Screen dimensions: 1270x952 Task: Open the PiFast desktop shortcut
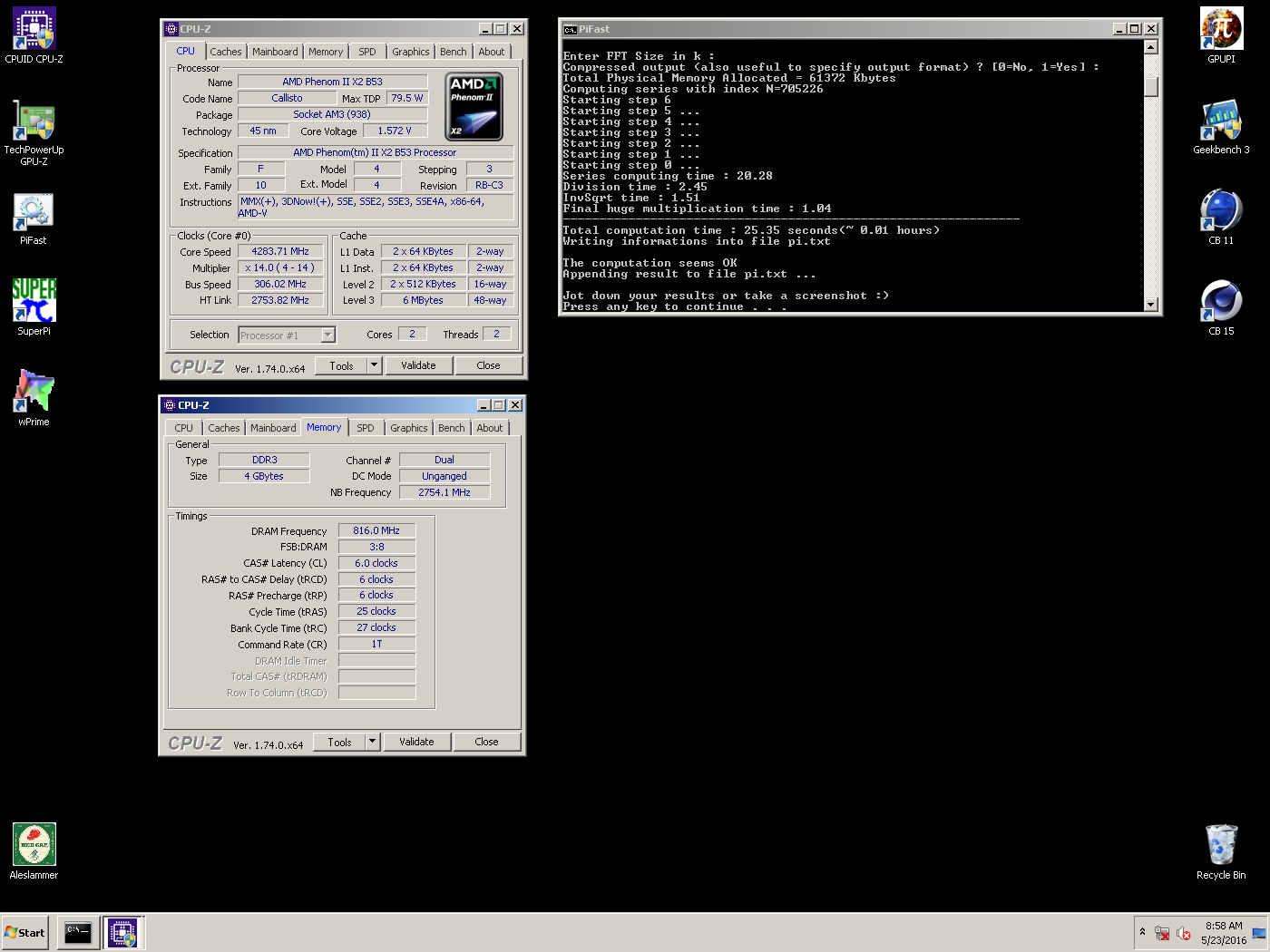coord(34,219)
